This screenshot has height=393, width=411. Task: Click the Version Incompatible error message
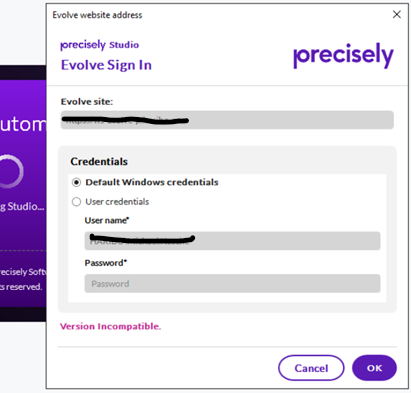(x=110, y=326)
